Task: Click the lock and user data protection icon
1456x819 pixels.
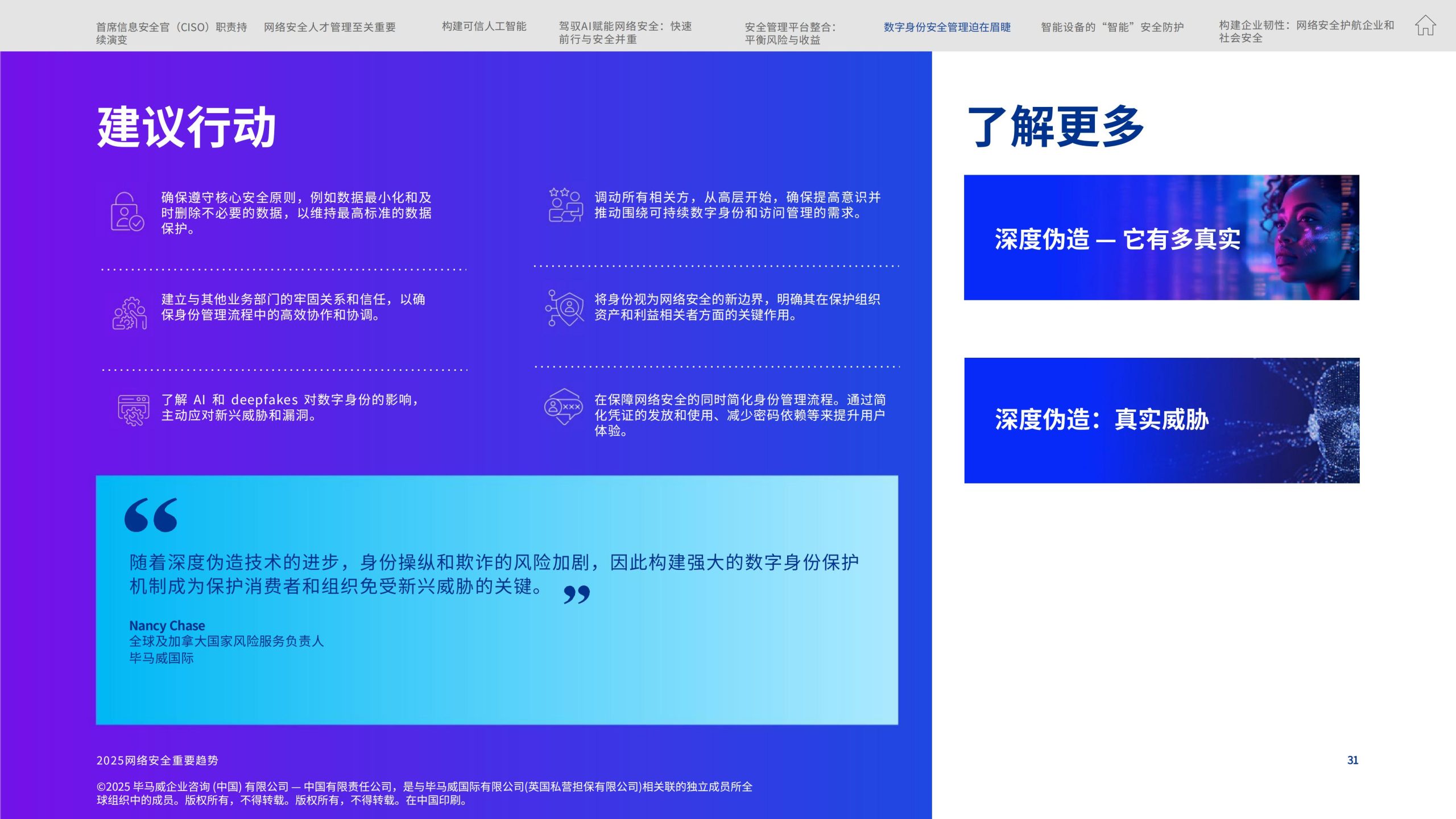Action: (127, 212)
